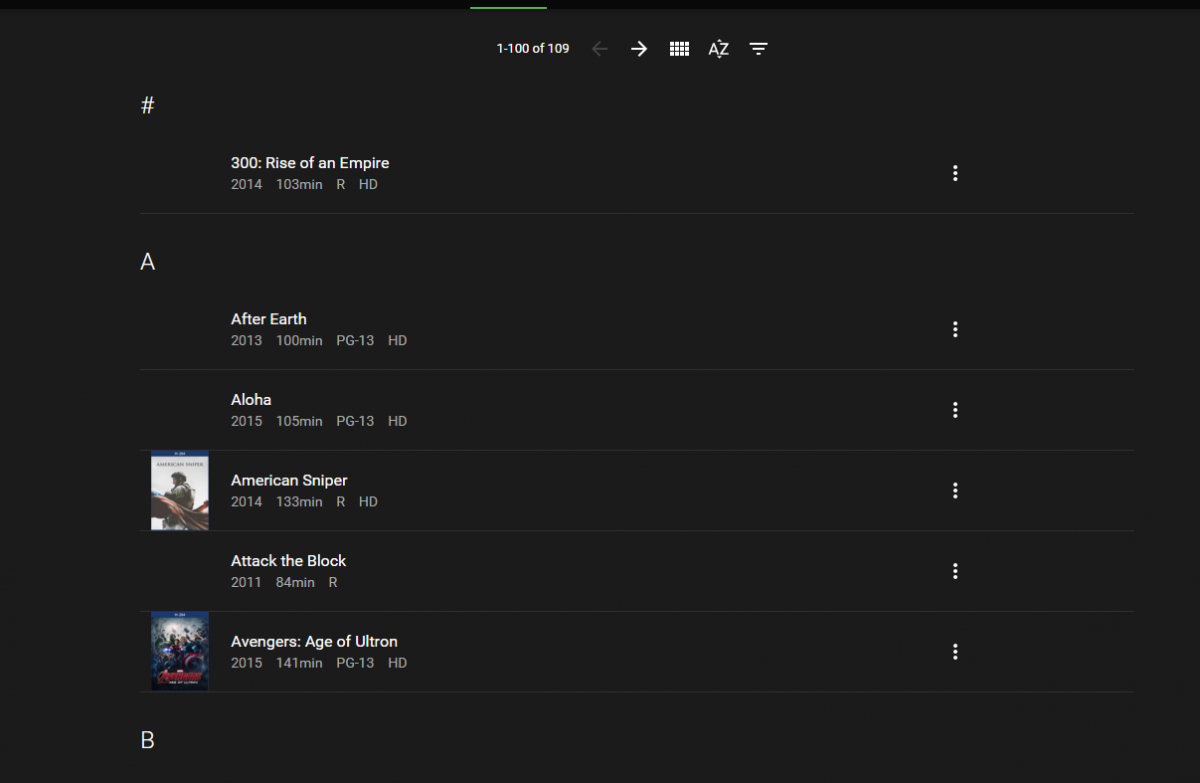1200x783 pixels.
Task: Open more options menu for Attack the Block
Action: pos(955,571)
